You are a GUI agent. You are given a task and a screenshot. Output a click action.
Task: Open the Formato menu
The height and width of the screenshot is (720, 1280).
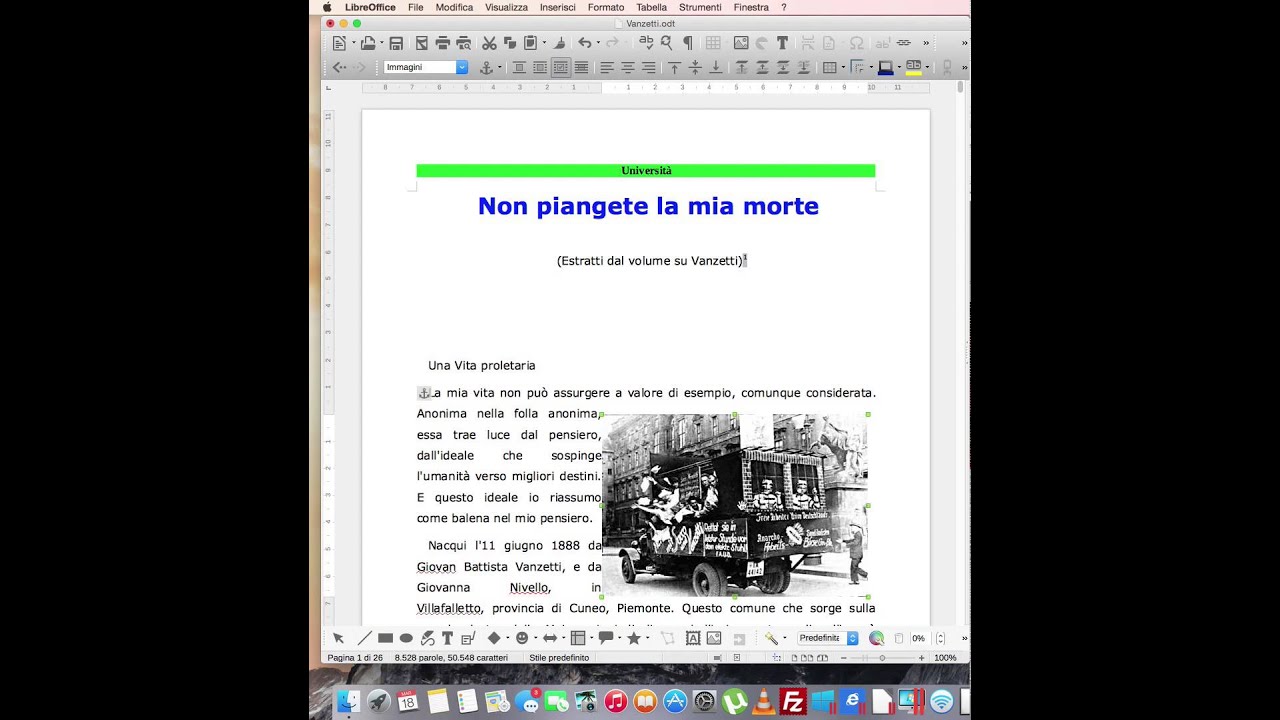coord(605,7)
